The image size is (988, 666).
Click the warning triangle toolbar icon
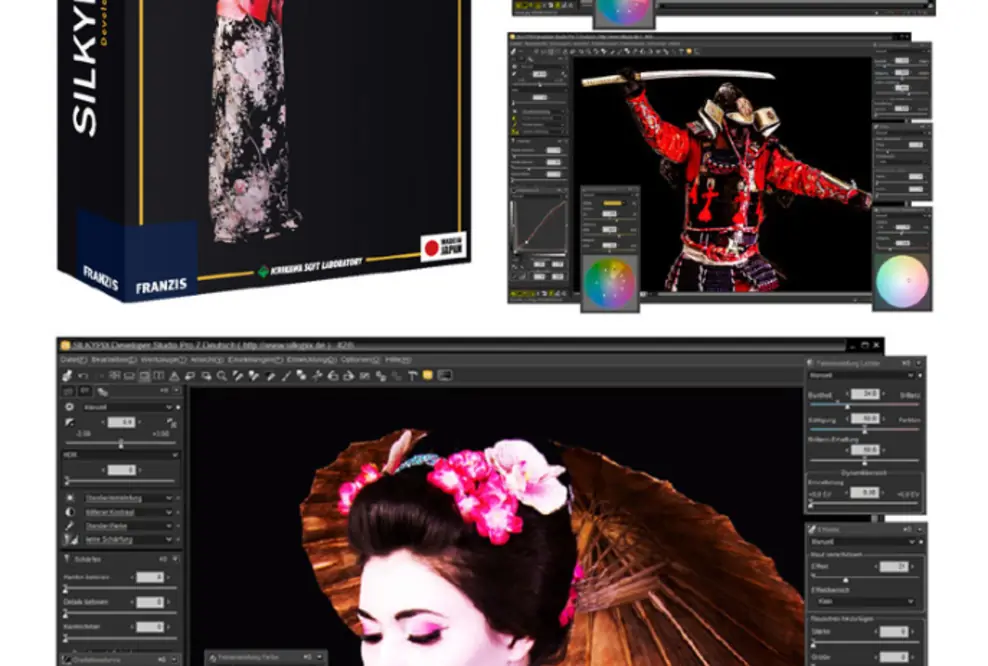tap(175, 376)
